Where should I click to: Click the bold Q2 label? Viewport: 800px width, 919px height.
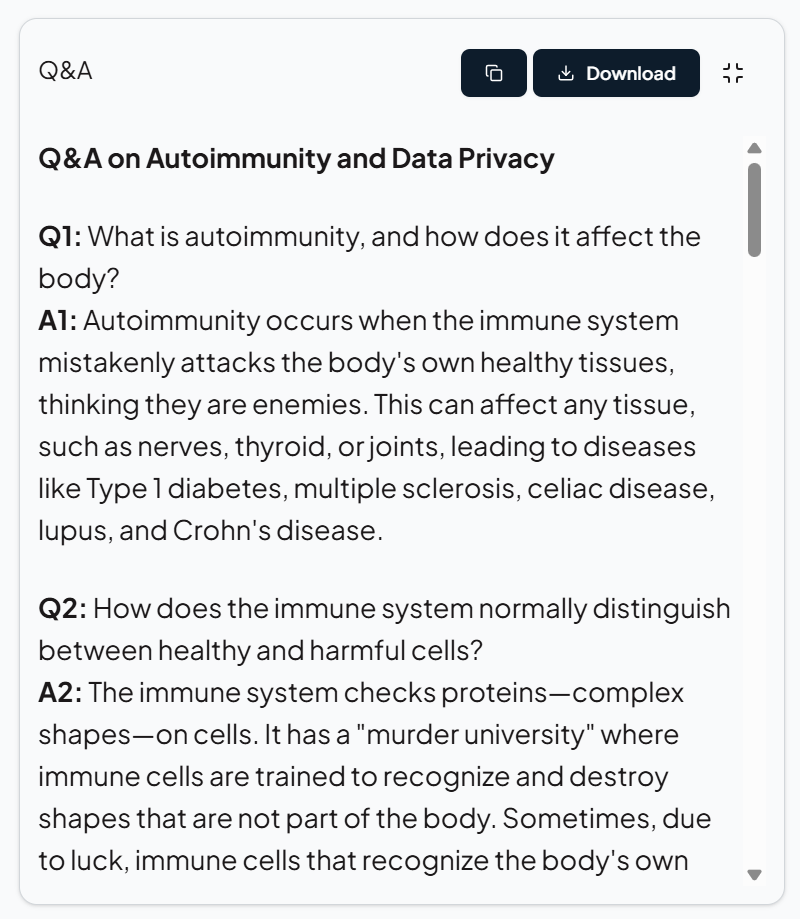[63, 609]
